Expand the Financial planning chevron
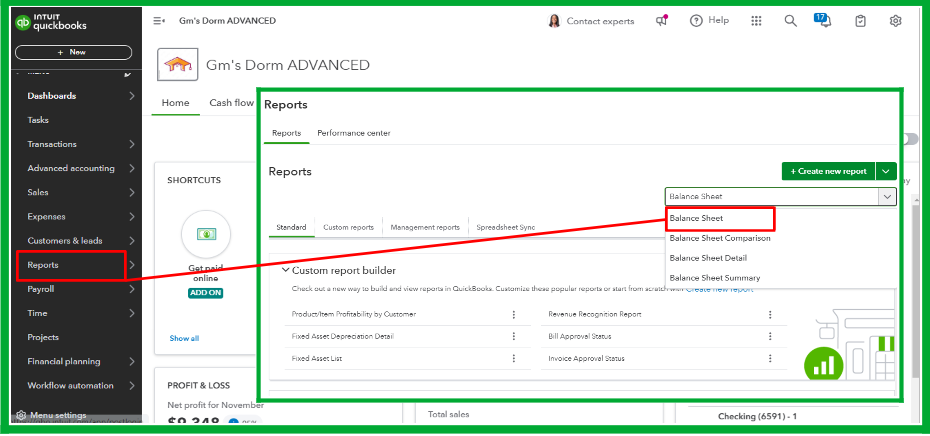Image resolution: width=930 pixels, height=436 pixels. tap(132, 361)
